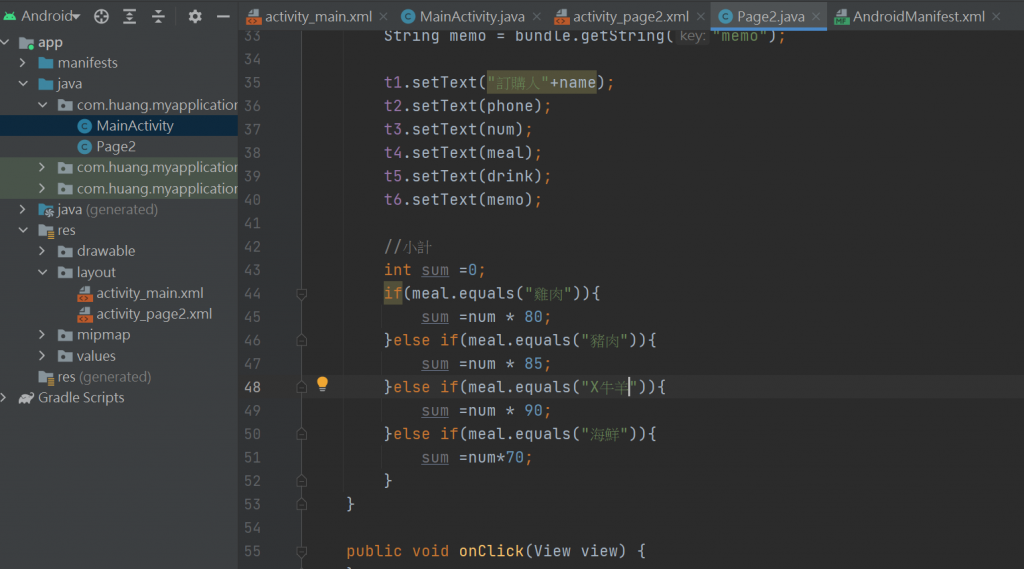Screen dimensions: 1024x569
Task: Select res (generated) folder row
Action: [x=119, y=377]
